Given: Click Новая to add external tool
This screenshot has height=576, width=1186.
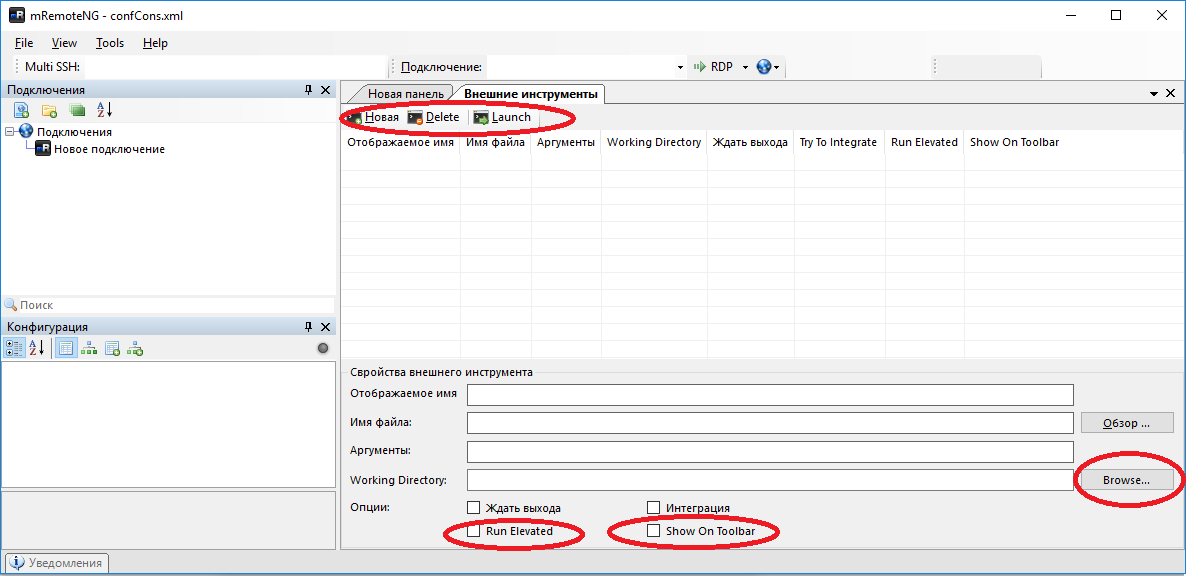Looking at the screenshot, I should coord(372,117).
